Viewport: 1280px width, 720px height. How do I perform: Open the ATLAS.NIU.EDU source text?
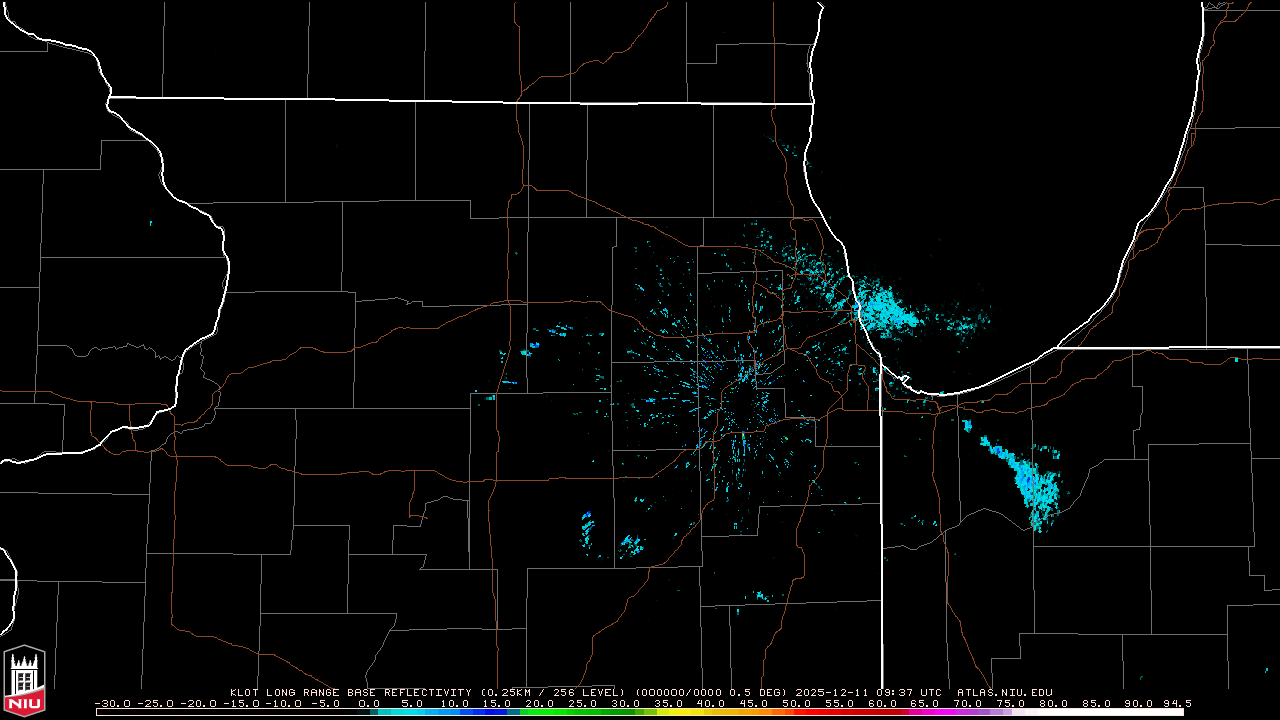point(1004,692)
